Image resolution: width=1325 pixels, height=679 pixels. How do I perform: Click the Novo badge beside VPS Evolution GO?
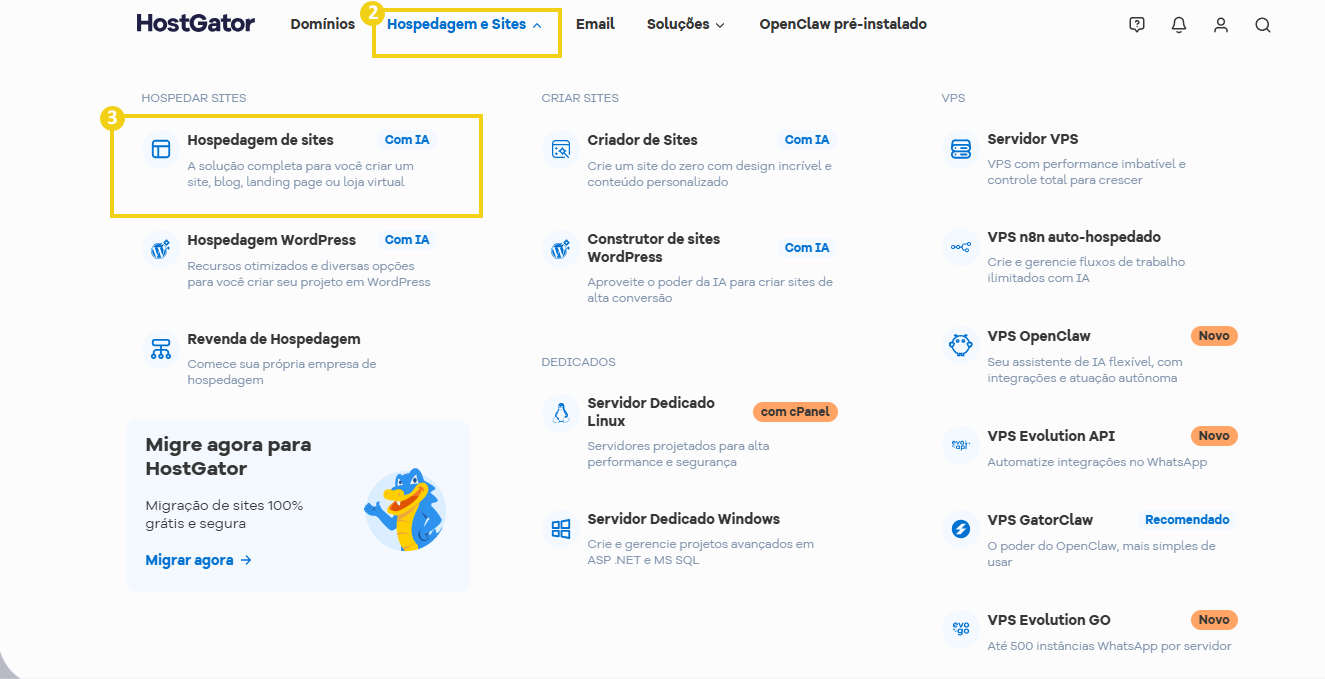click(1214, 620)
